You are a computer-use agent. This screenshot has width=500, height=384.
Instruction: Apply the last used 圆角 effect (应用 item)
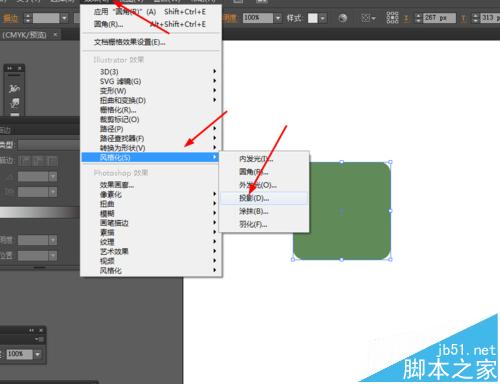[x=150, y=12]
